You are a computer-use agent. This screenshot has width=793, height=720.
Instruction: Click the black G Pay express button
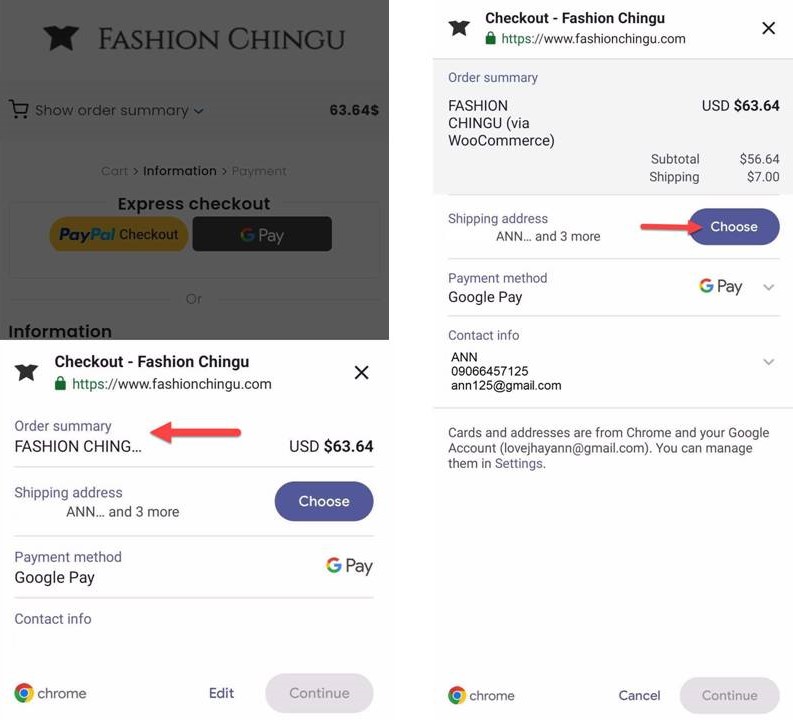(262, 234)
